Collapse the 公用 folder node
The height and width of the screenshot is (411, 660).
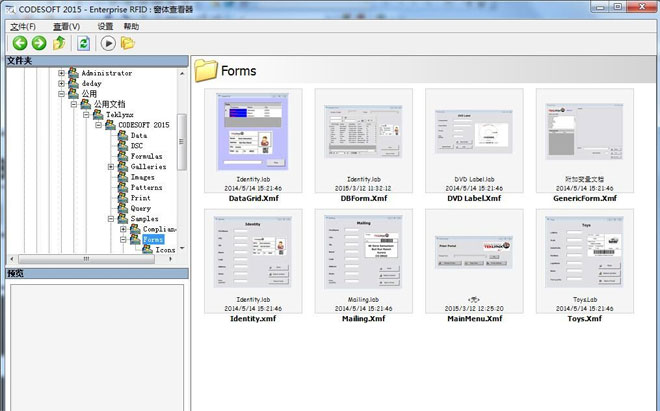point(61,93)
